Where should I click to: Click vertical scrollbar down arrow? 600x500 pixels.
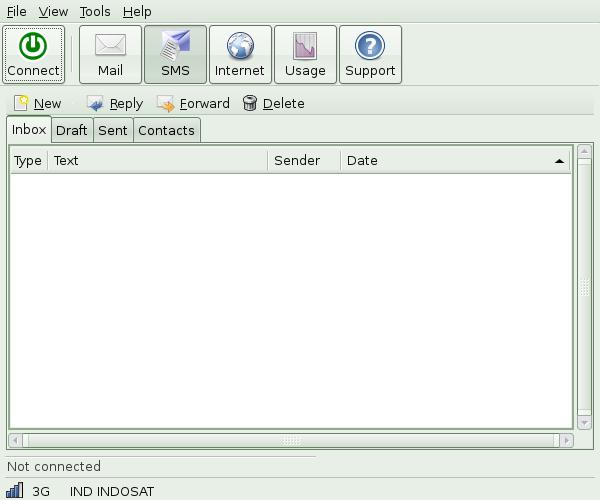click(x=584, y=423)
